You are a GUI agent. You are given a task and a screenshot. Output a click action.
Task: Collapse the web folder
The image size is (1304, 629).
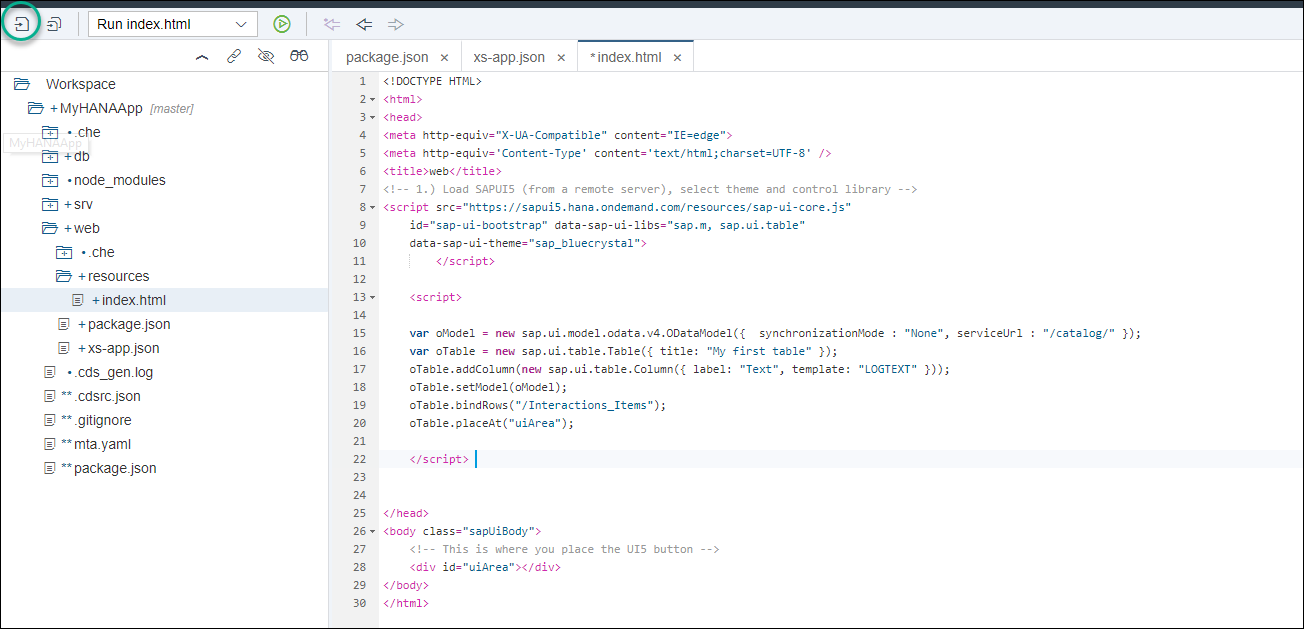(50, 228)
